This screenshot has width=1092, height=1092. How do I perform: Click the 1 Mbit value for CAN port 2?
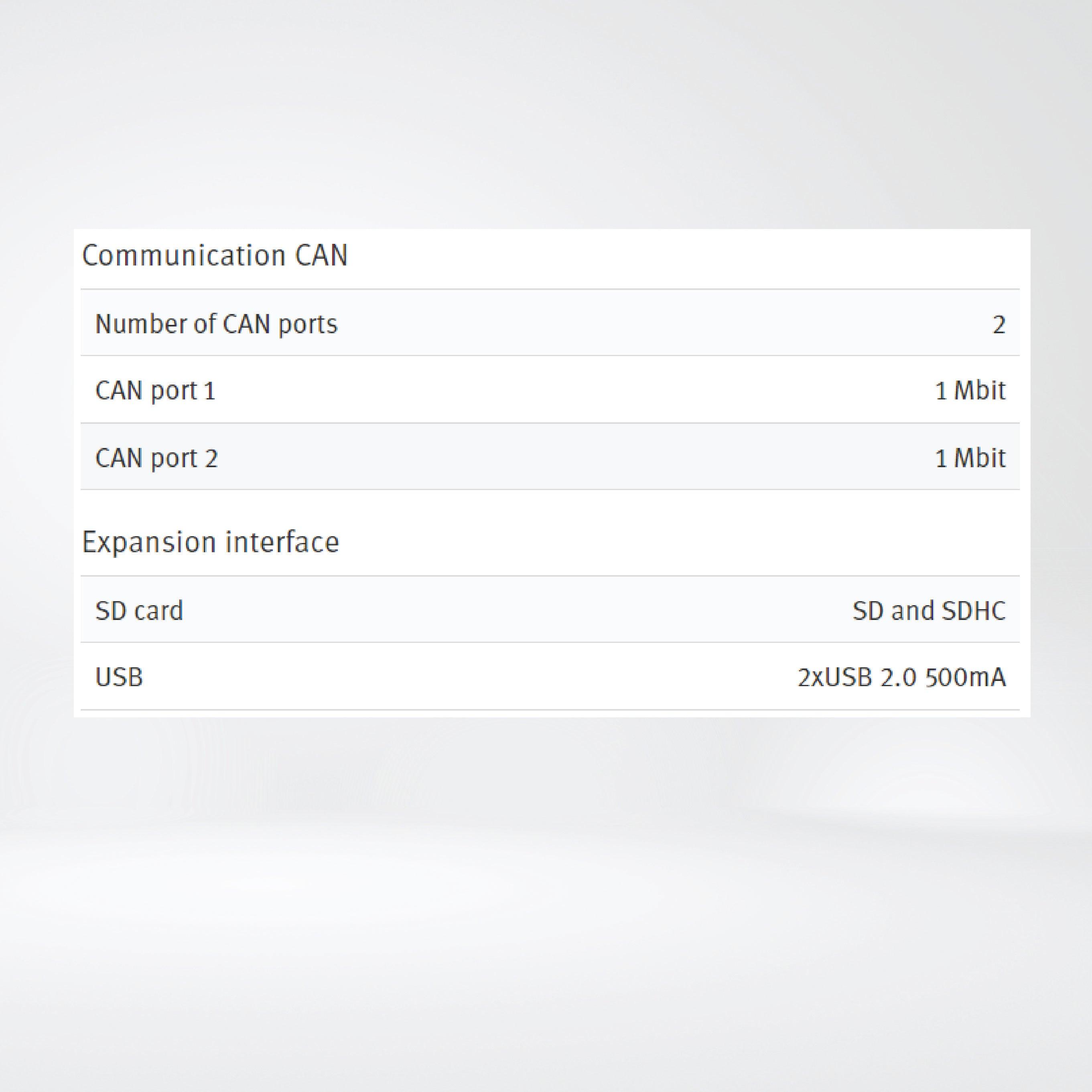click(970, 458)
